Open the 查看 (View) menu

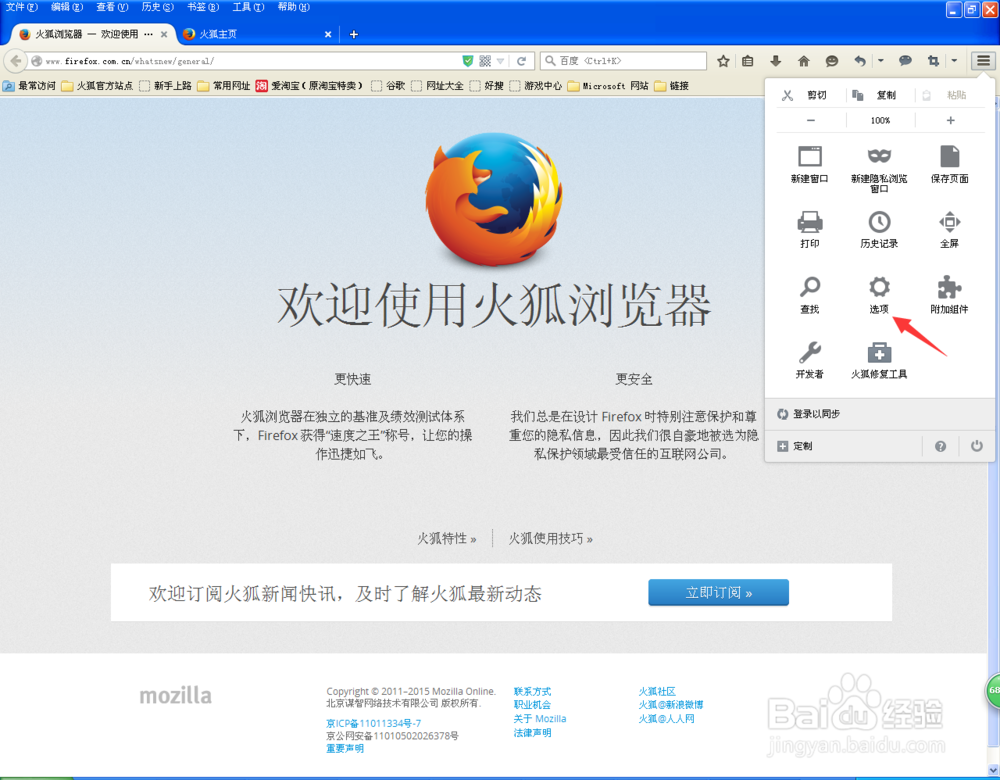click(x=112, y=7)
